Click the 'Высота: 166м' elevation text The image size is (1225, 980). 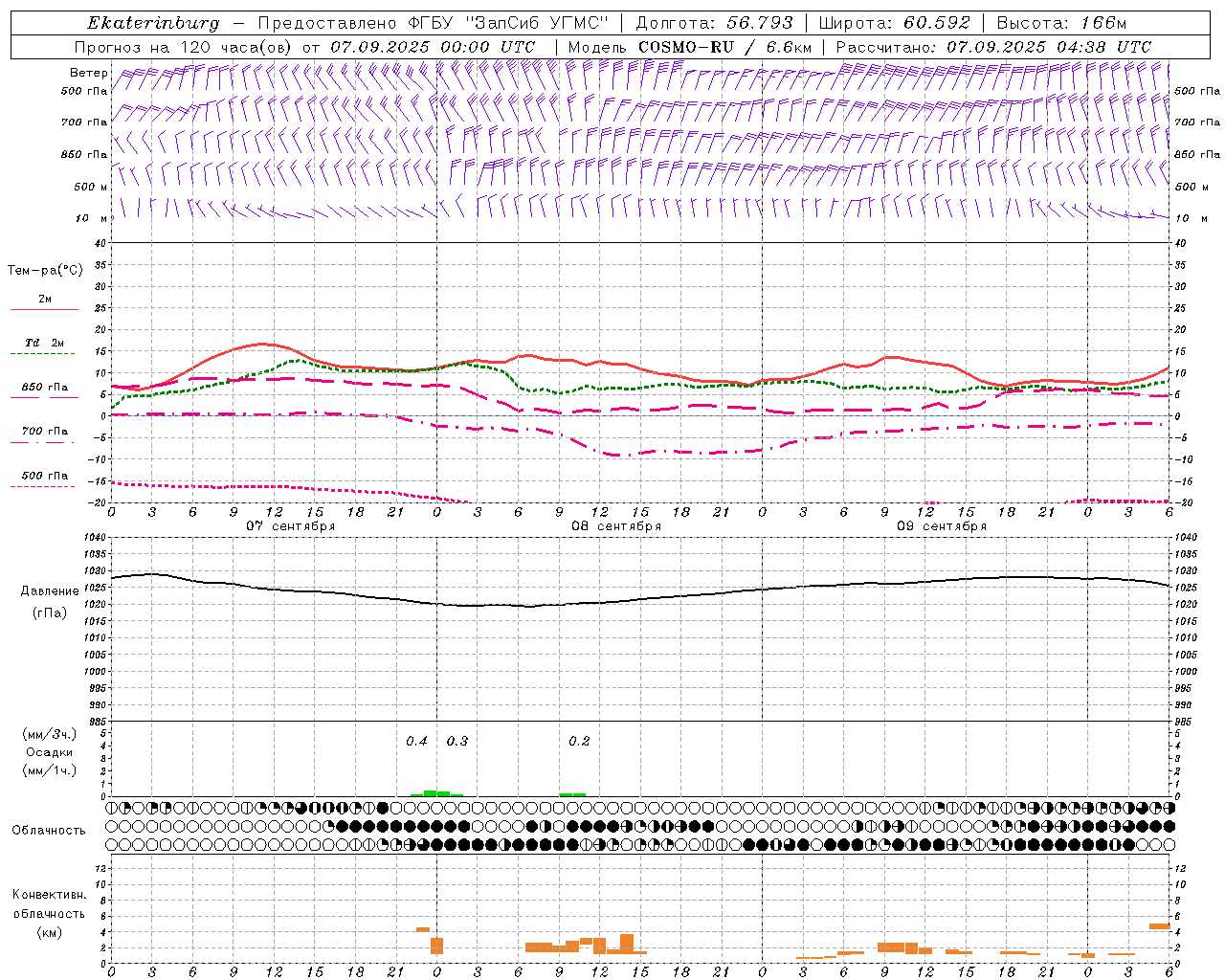1062,23
